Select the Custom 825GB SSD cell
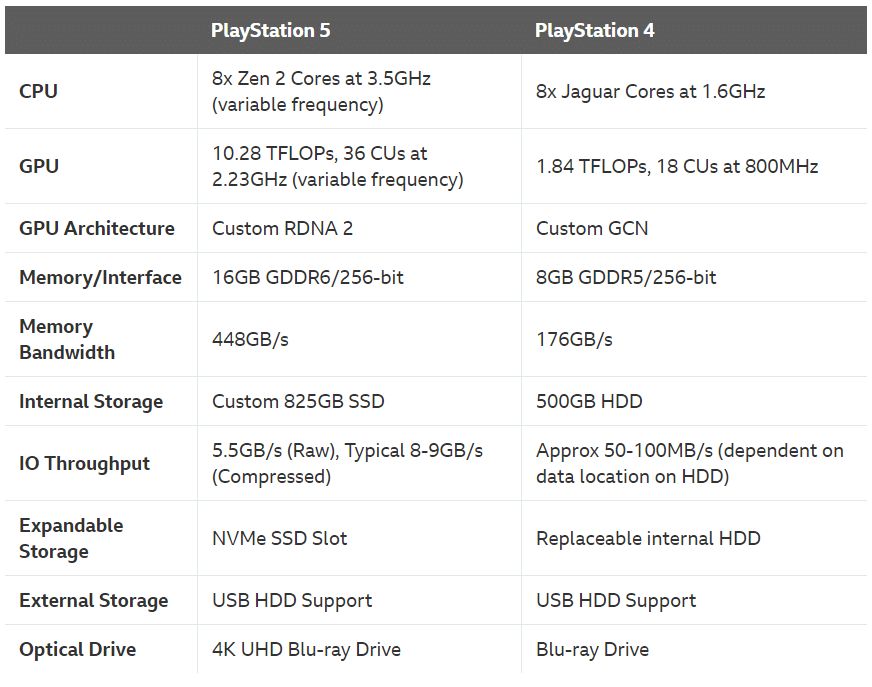872x687 pixels. (298, 401)
